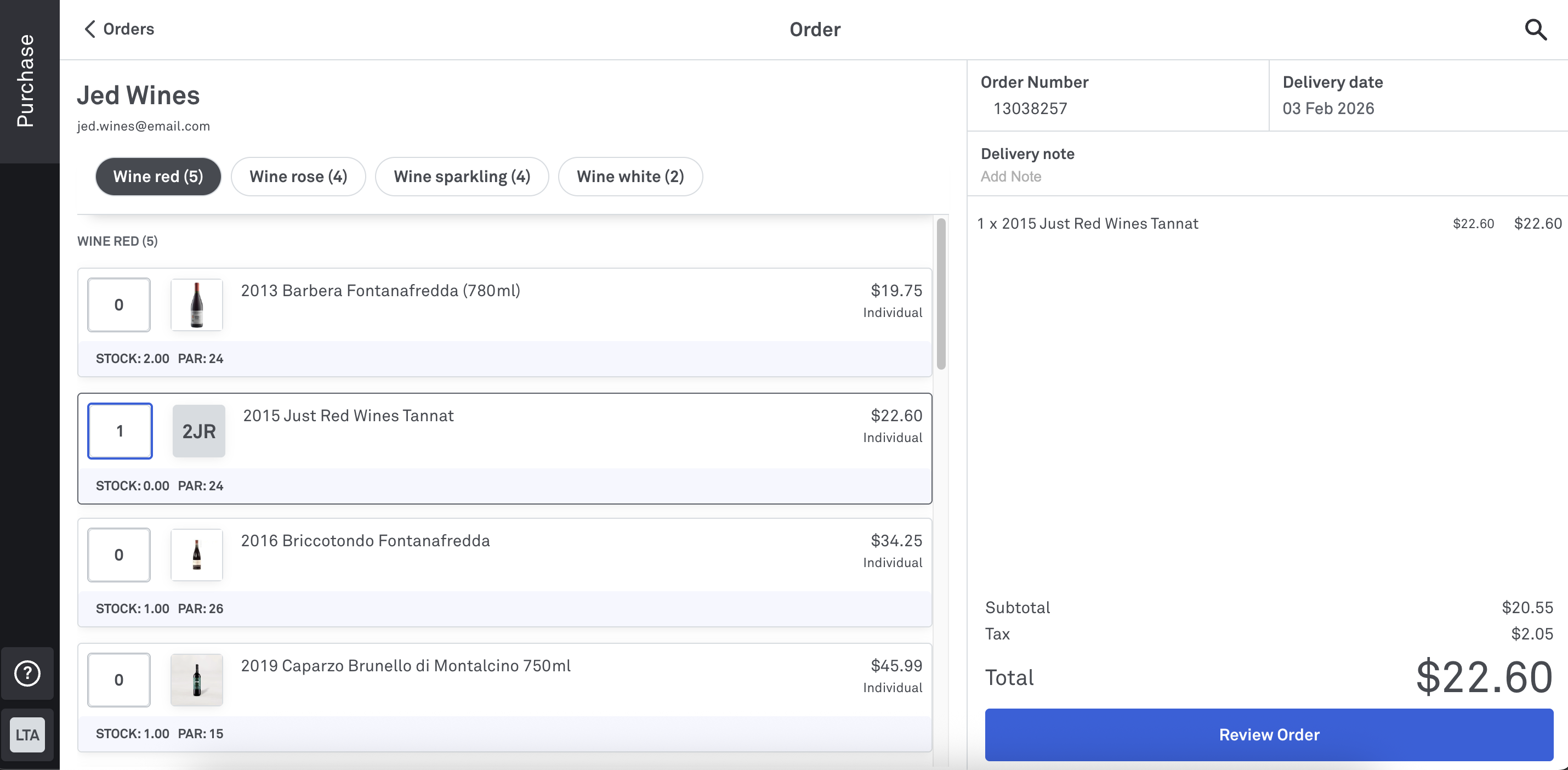Click Add Note under Delivery note
The height and width of the screenshot is (770, 1568).
pyautogui.click(x=1011, y=177)
